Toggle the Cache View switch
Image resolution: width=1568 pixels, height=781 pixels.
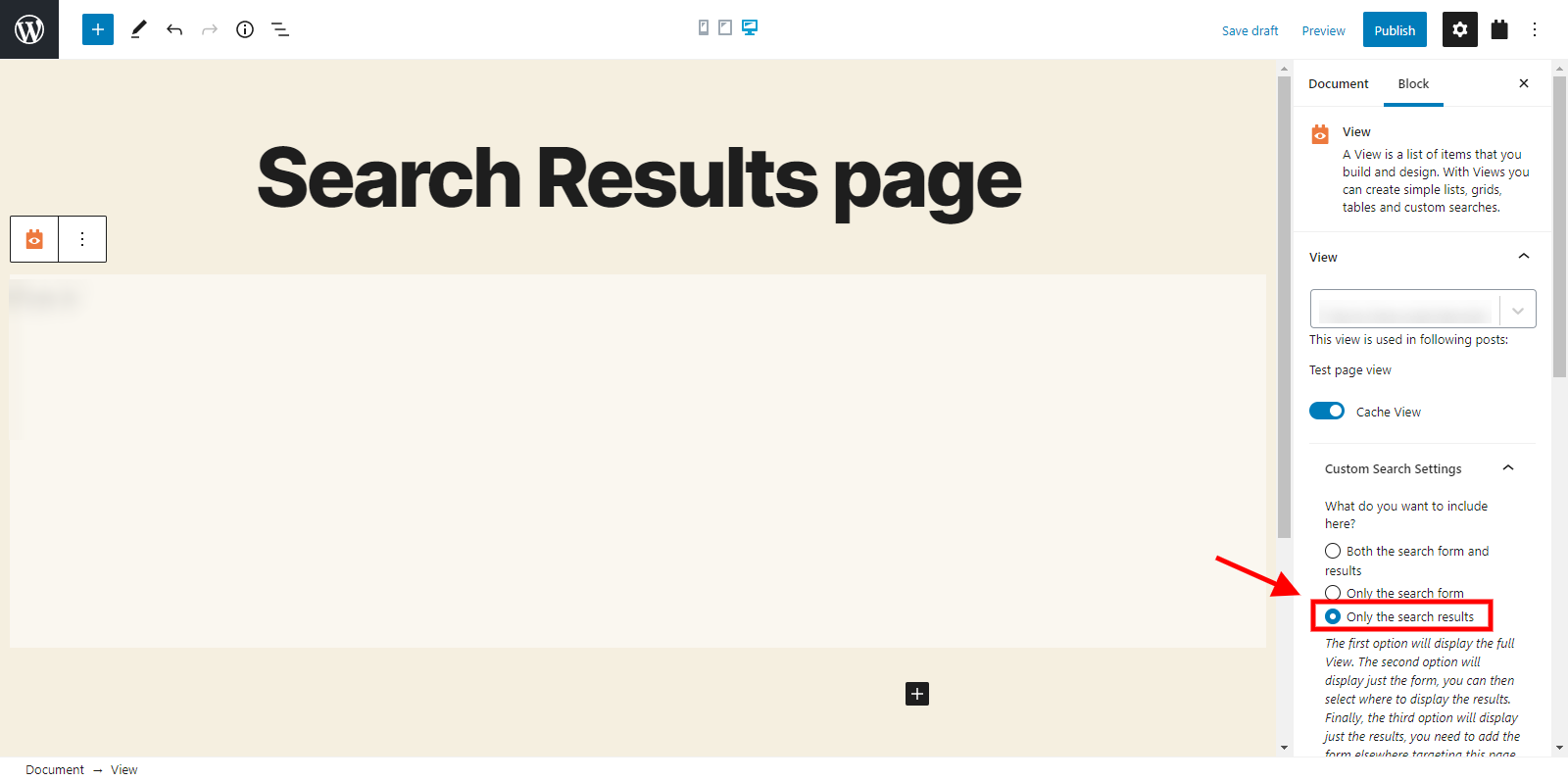[1327, 411]
